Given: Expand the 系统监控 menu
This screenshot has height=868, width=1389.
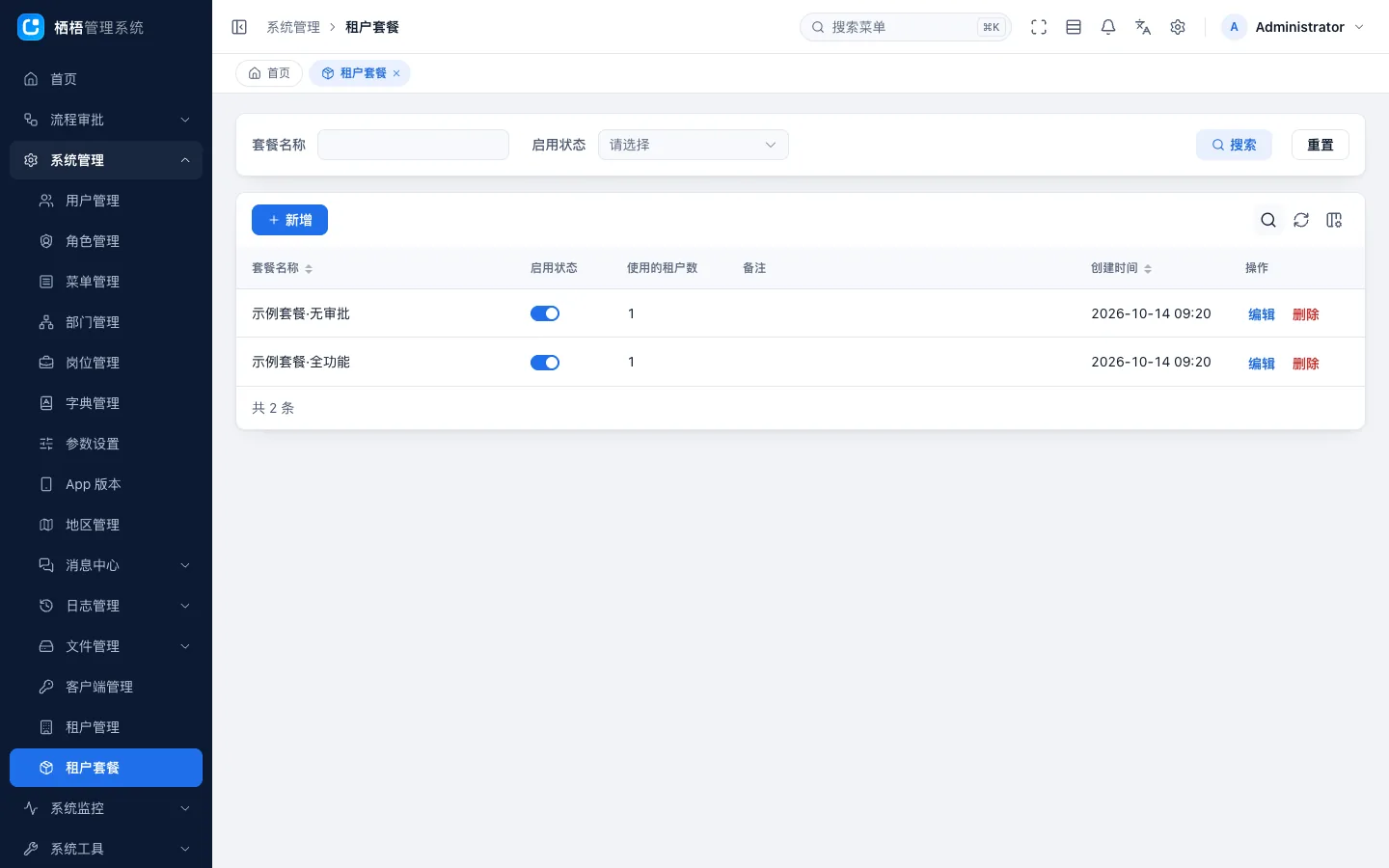Looking at the screenshot, I should (106, 808).
